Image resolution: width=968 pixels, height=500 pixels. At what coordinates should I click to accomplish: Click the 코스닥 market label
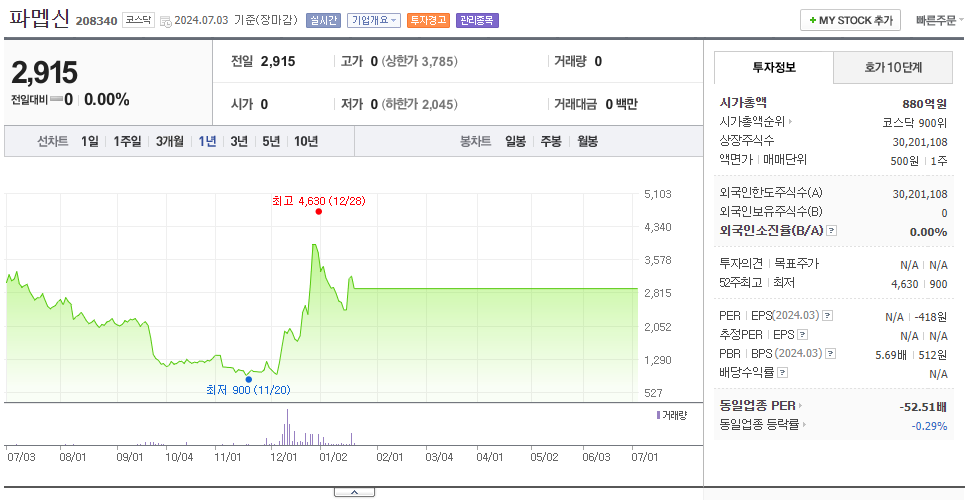coord(138,20)
